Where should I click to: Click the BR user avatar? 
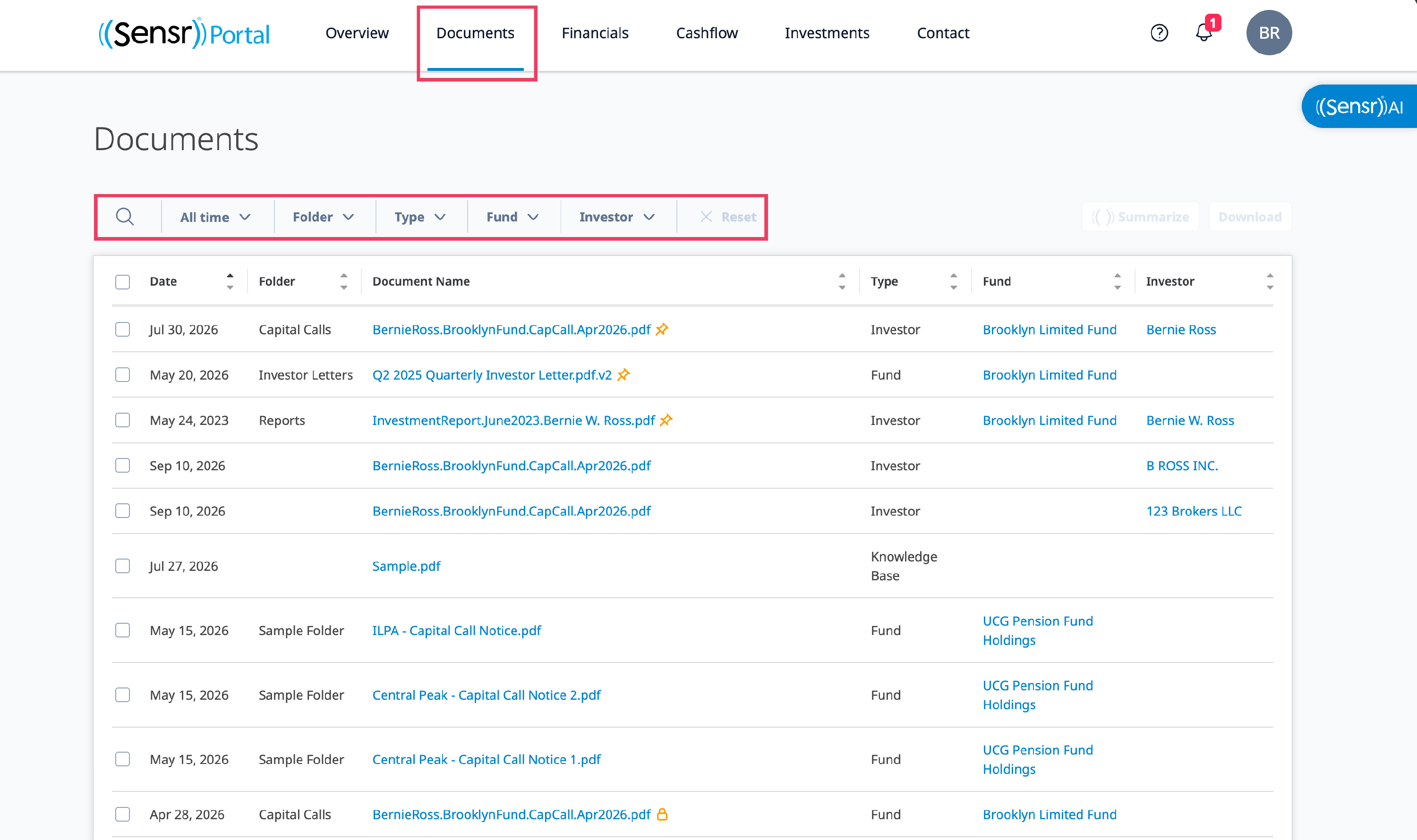(x=1269, y=33)
